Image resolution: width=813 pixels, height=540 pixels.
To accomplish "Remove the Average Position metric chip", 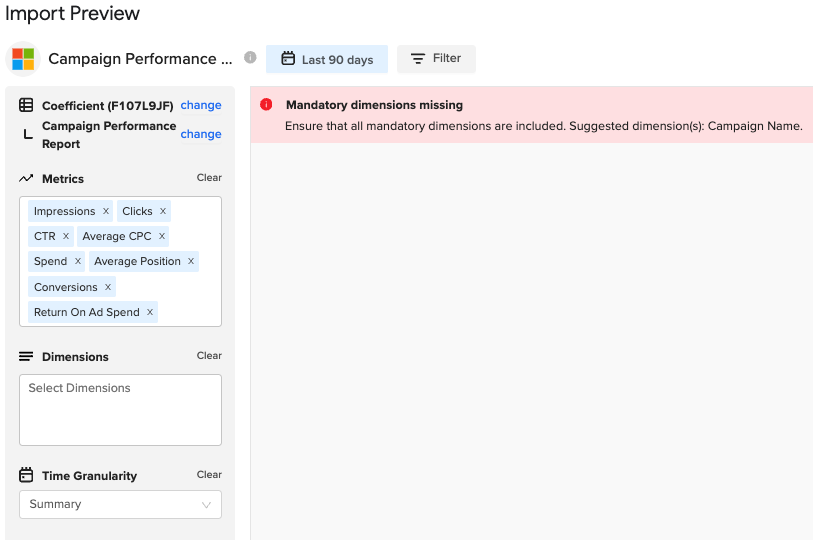I will pyautogui.click(x=191, y=261).
